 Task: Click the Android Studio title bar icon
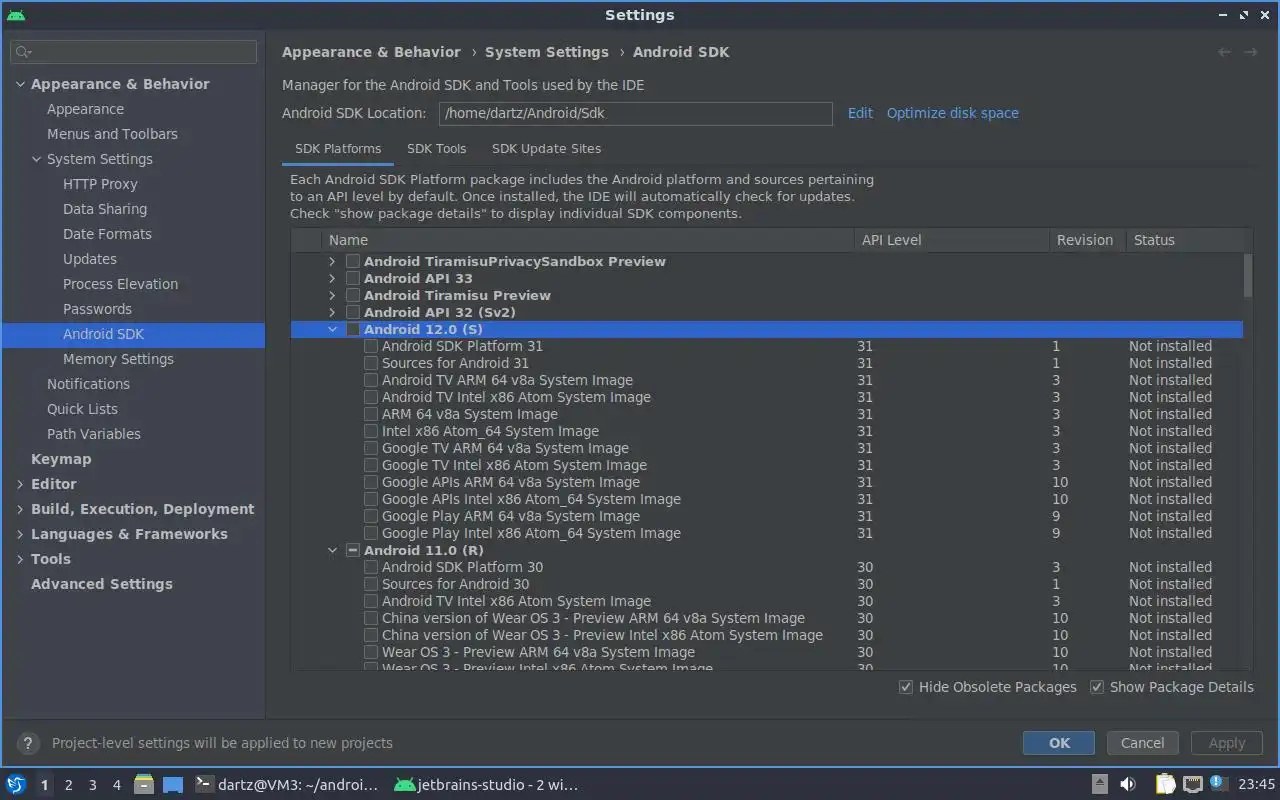tap(15, 14)
